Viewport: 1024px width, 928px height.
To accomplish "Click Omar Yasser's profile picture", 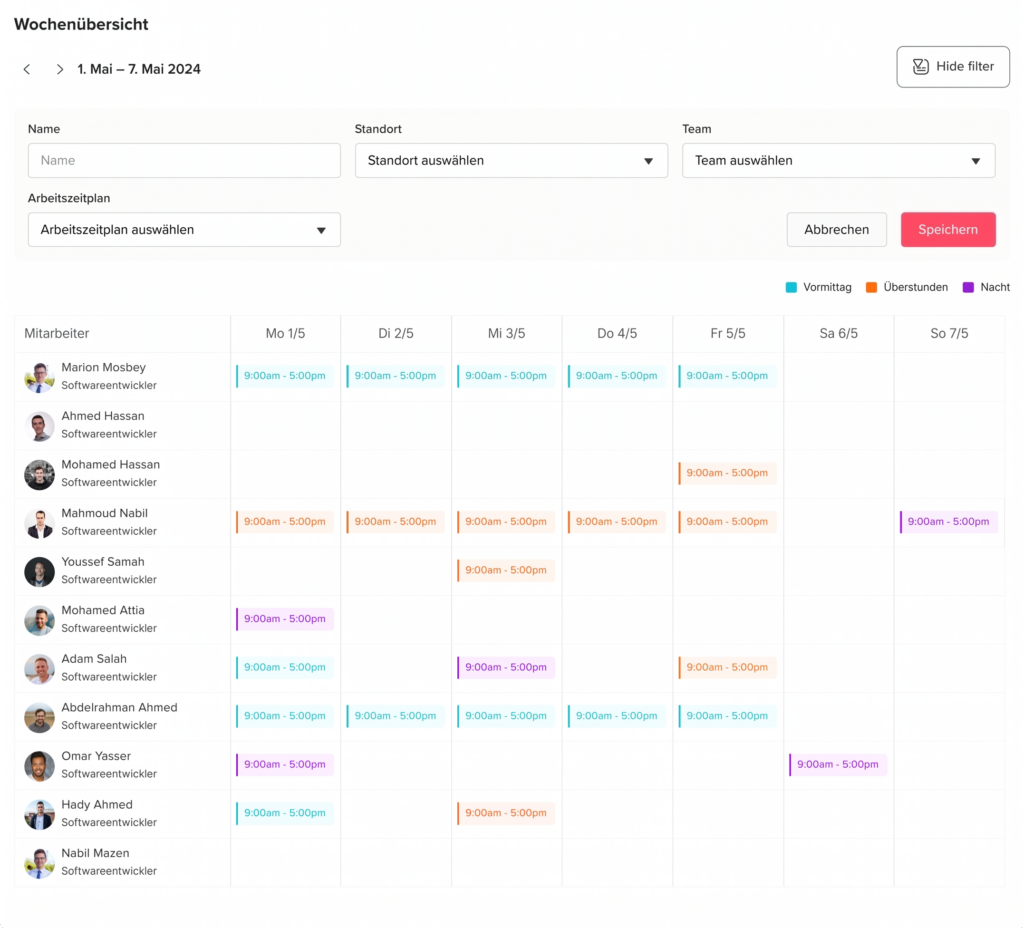I will click(40, 766).
